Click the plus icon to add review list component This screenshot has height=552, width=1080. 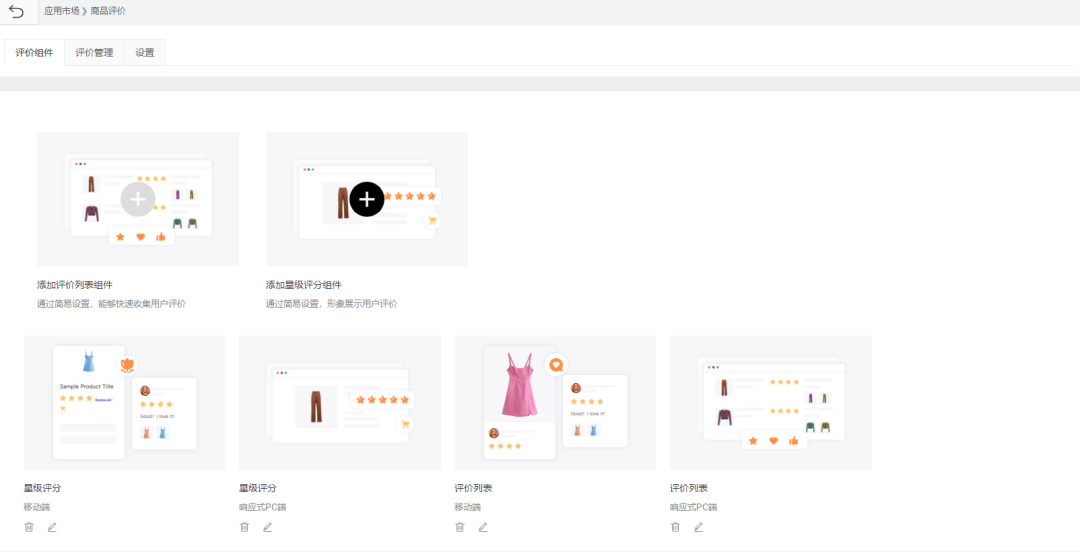tap(138, 199)
